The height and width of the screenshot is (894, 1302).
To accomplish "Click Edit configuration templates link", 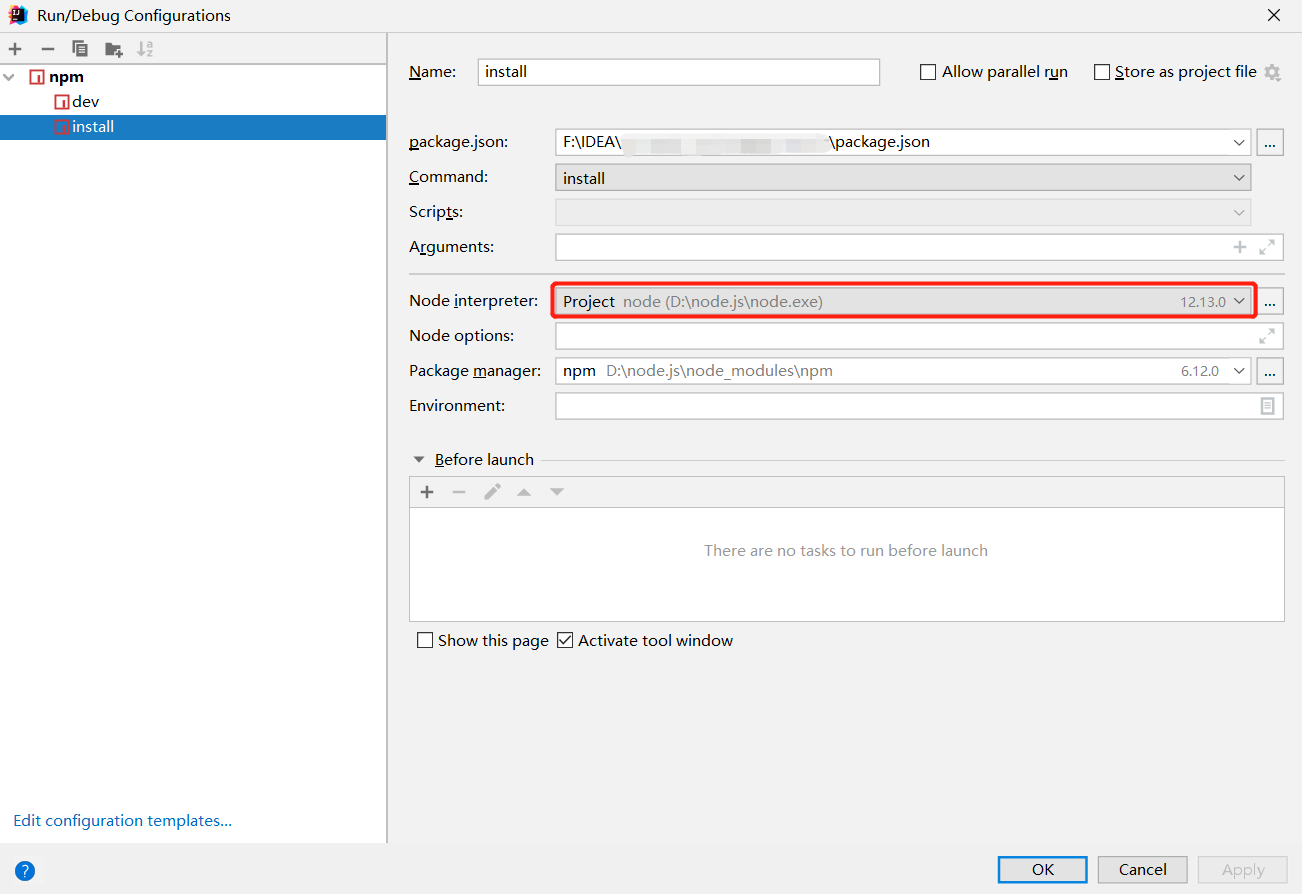I will pyautogui.click(x=122, y=820).
